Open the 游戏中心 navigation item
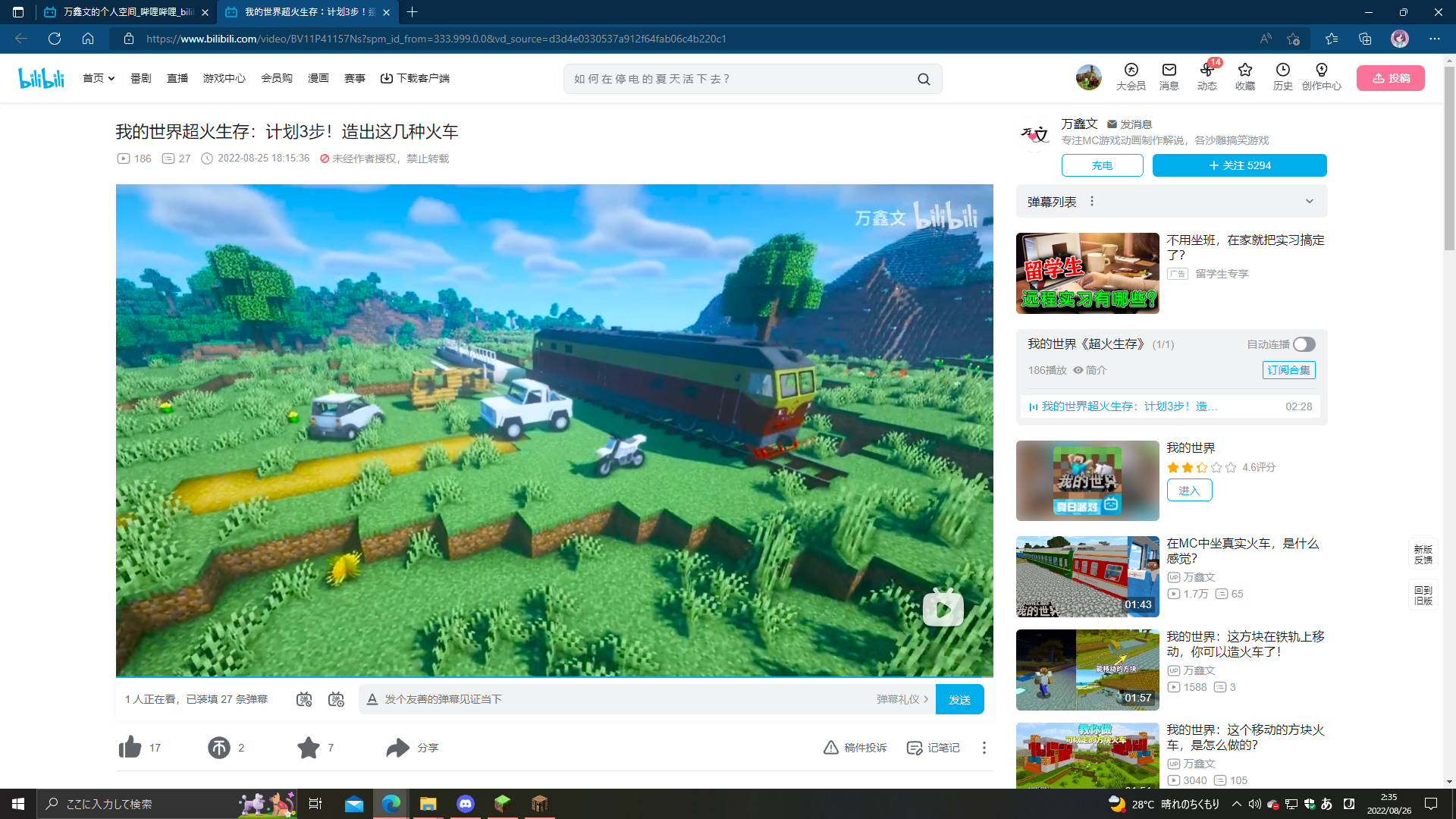Screen dimensions: 1456x819 (224, 78)
